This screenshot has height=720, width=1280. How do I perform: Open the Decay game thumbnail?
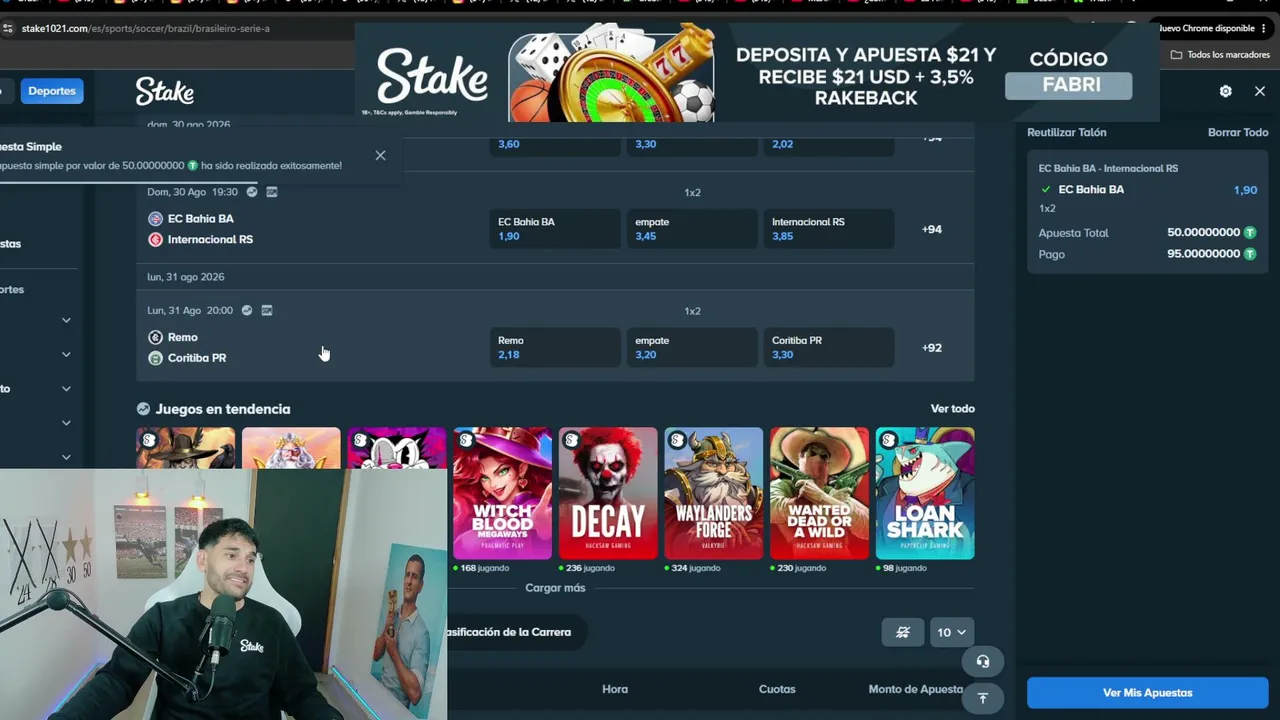(x=608, y=493)
